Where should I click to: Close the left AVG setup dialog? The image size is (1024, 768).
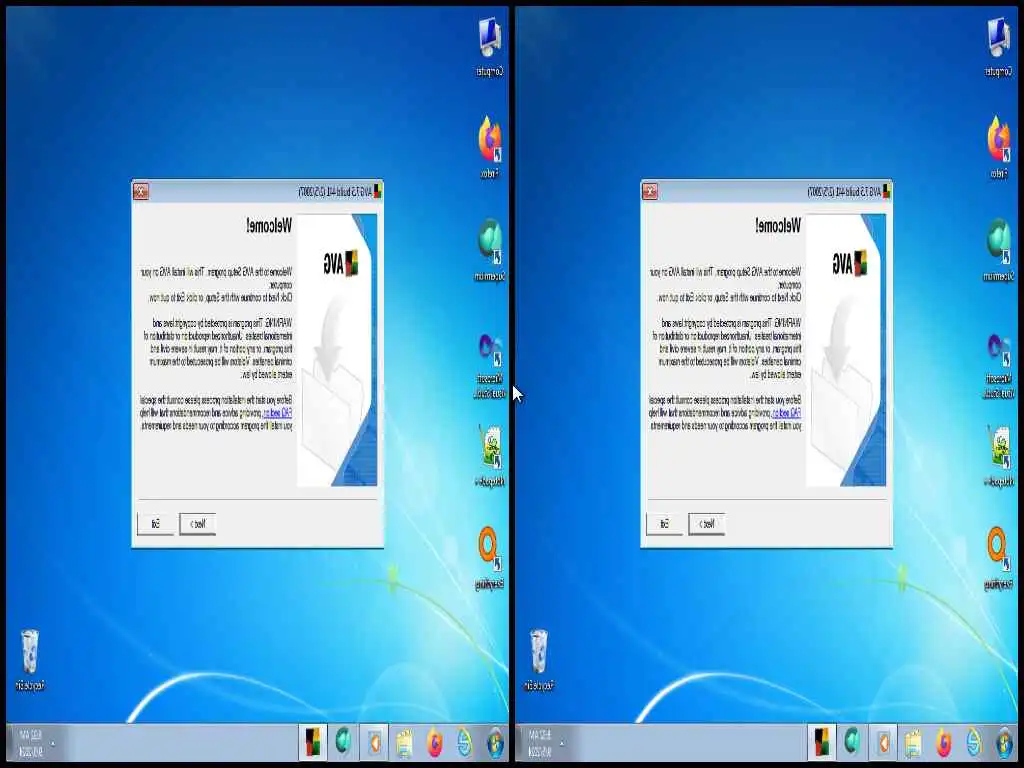pyautogui.click(x=140, y=191)
